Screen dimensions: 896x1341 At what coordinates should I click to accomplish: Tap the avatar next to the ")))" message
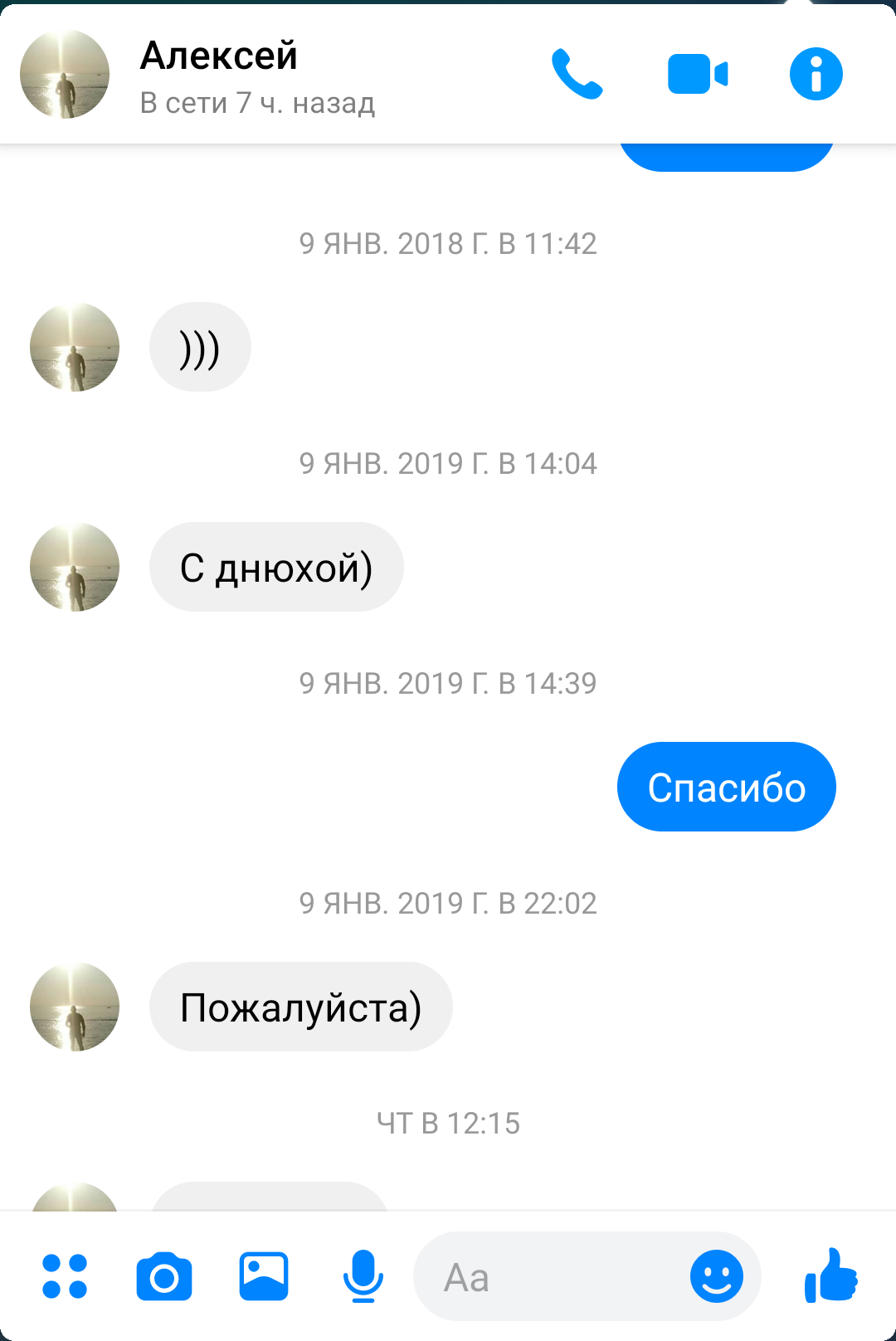[75, 347]
